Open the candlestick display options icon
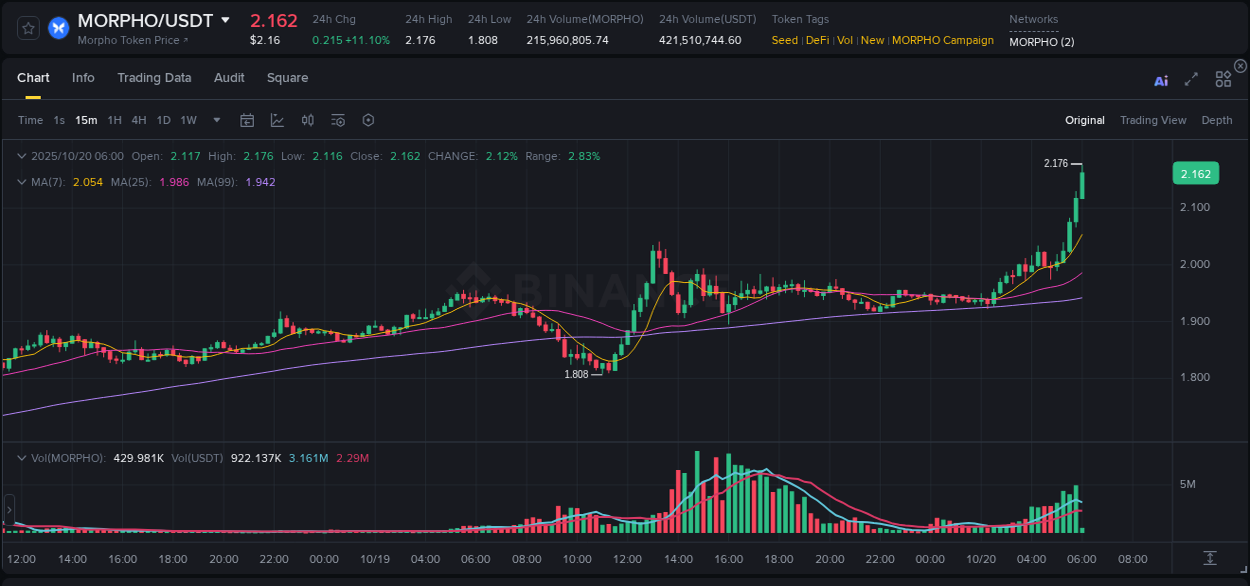This screenshot has width=1250, height=586. (x=307, y=120)
